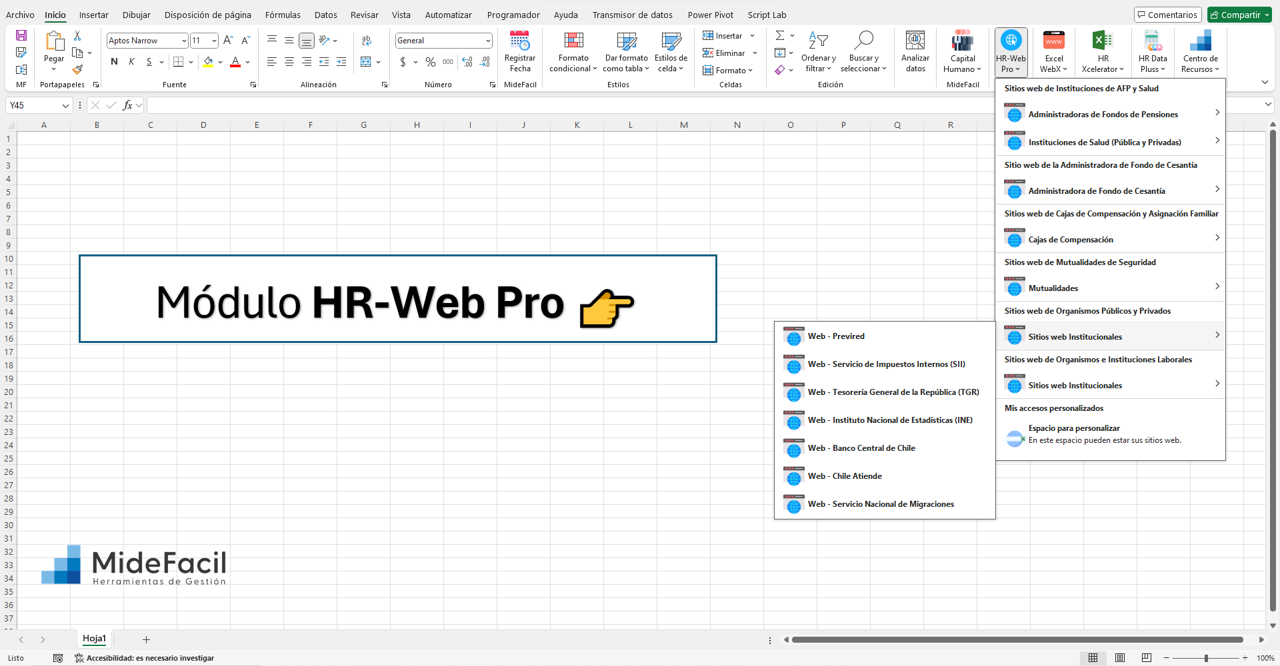Click the percent style icon
The image size is (1280, 666).
tap(430, 62)
